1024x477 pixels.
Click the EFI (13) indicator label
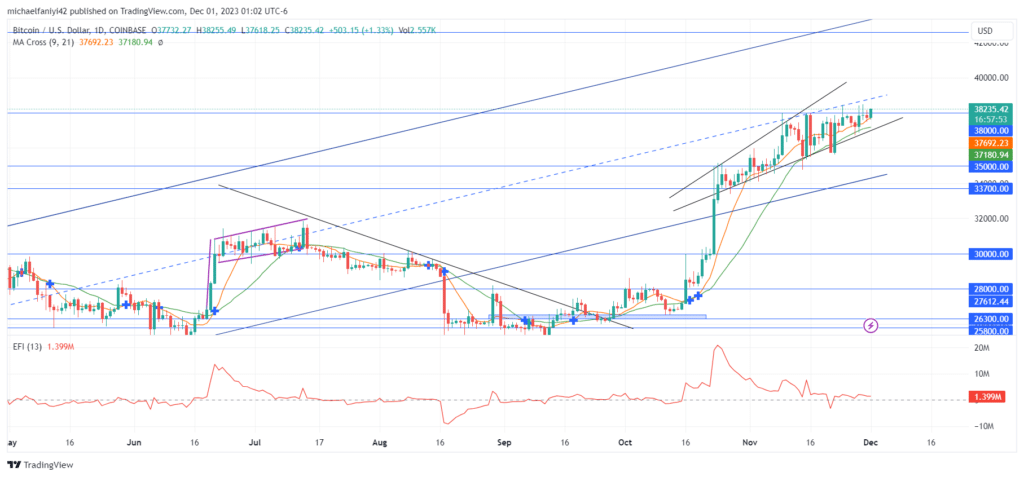click(x=29, y=346)
